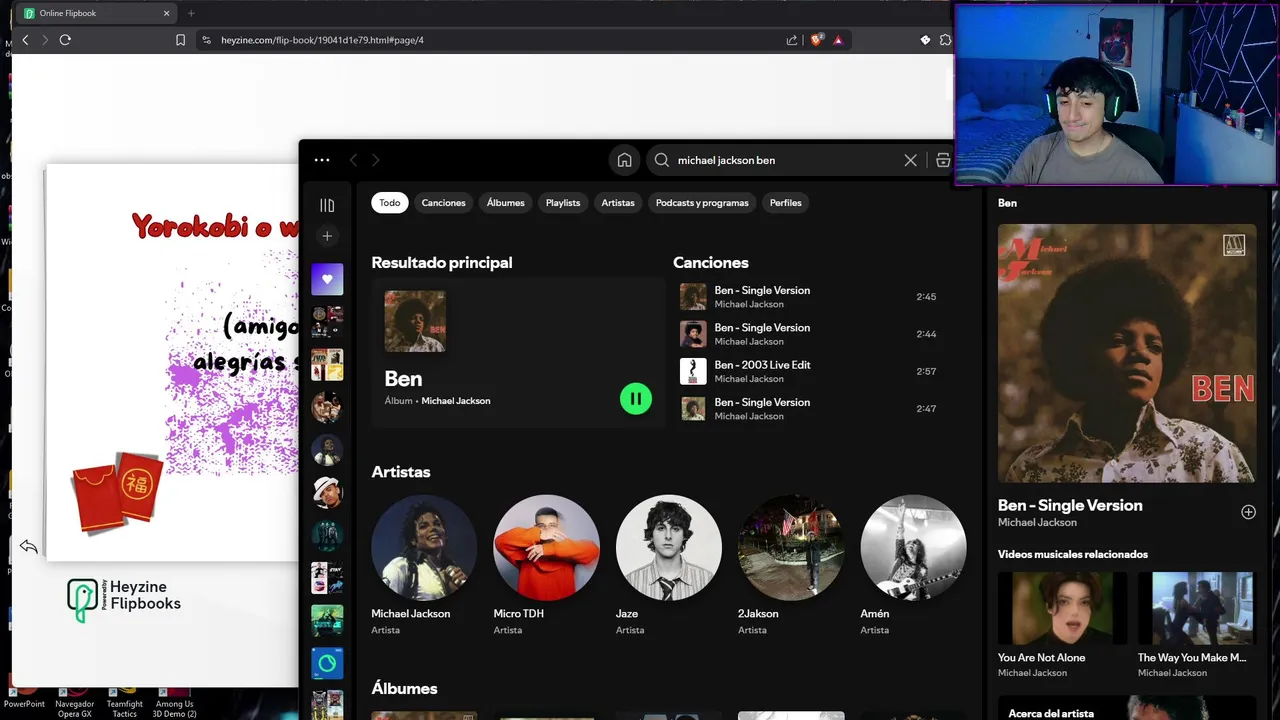Create new playlist plus icon

pyautogui.click(x=327, y=236)
